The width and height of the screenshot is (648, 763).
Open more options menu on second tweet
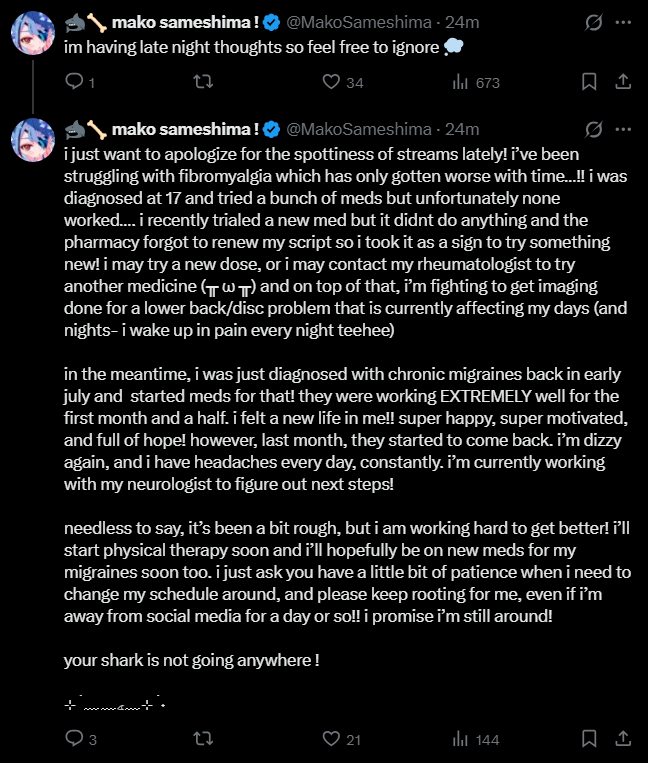(x=623, y=129)
